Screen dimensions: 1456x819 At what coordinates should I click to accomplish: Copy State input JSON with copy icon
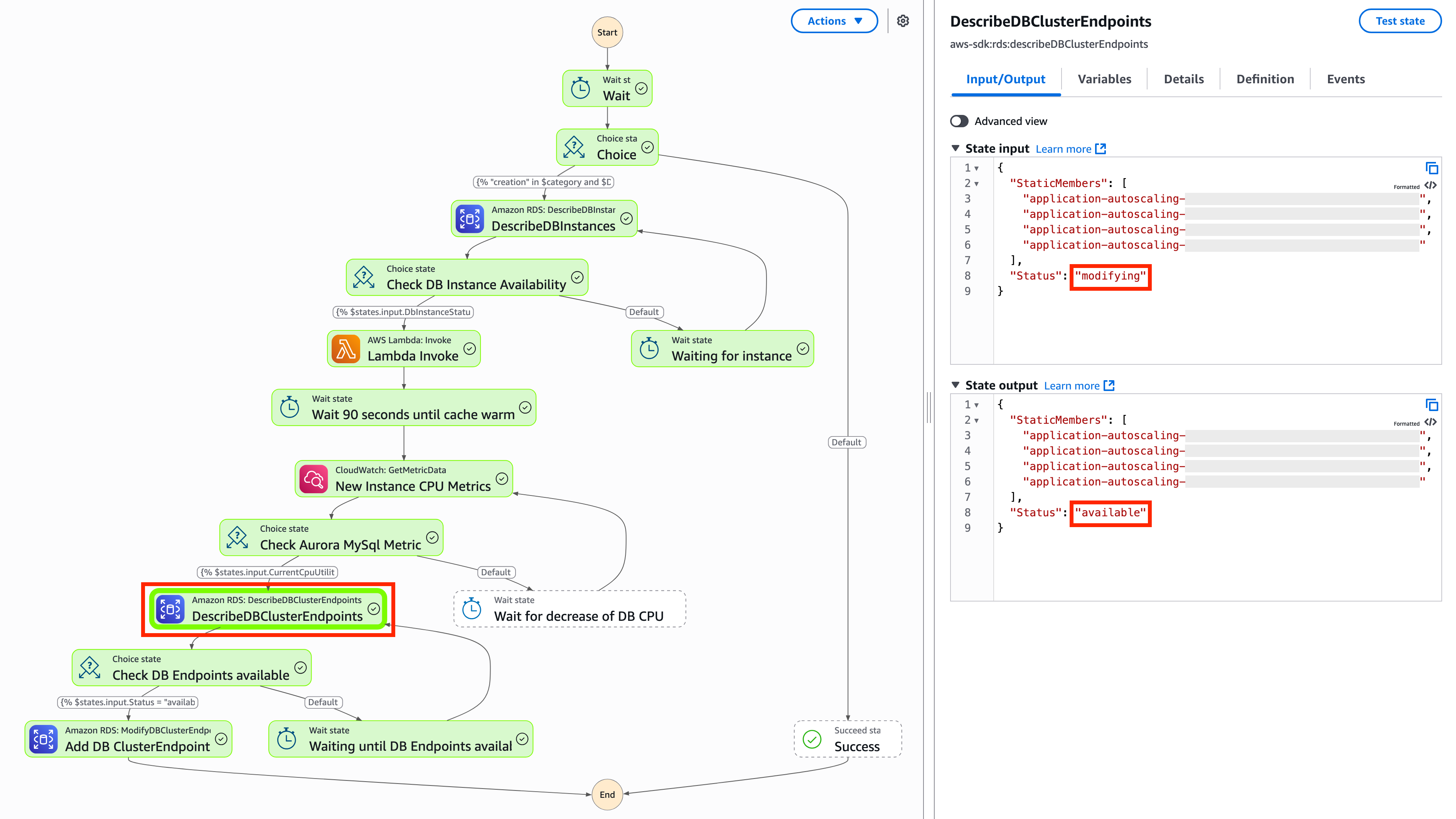click(x=1431, y=168)
